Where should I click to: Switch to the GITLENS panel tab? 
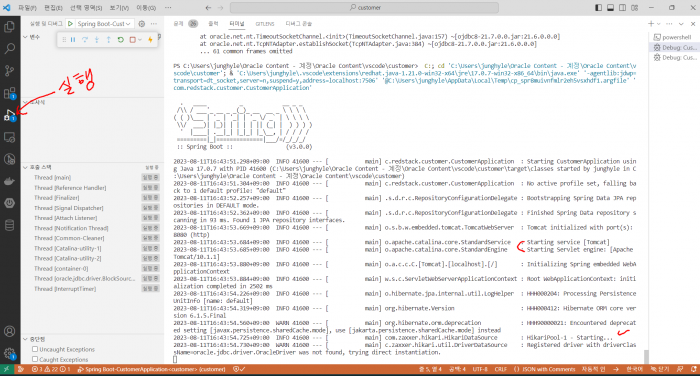point(265,24)
